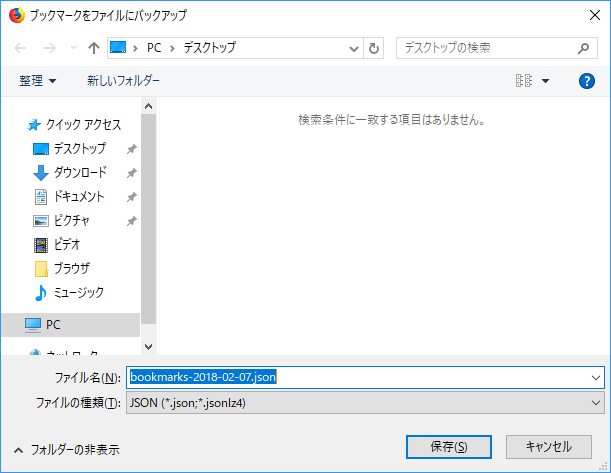Open ダウンロード in the sidebar
Image resolution: width=611 pixels, height=473 pixels.
(80, 172)
